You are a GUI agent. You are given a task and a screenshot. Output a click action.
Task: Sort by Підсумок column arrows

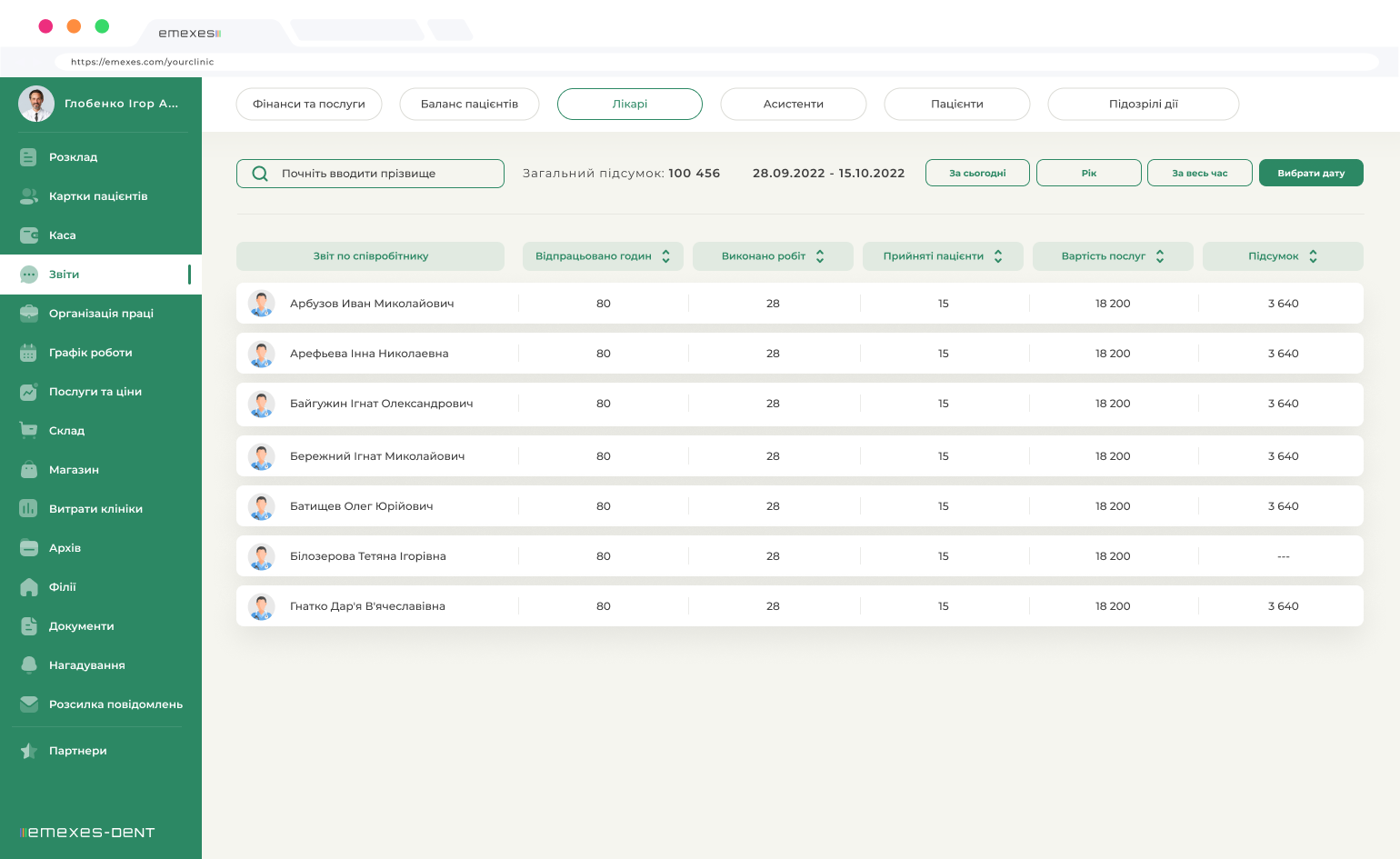tap(1313, 256)
